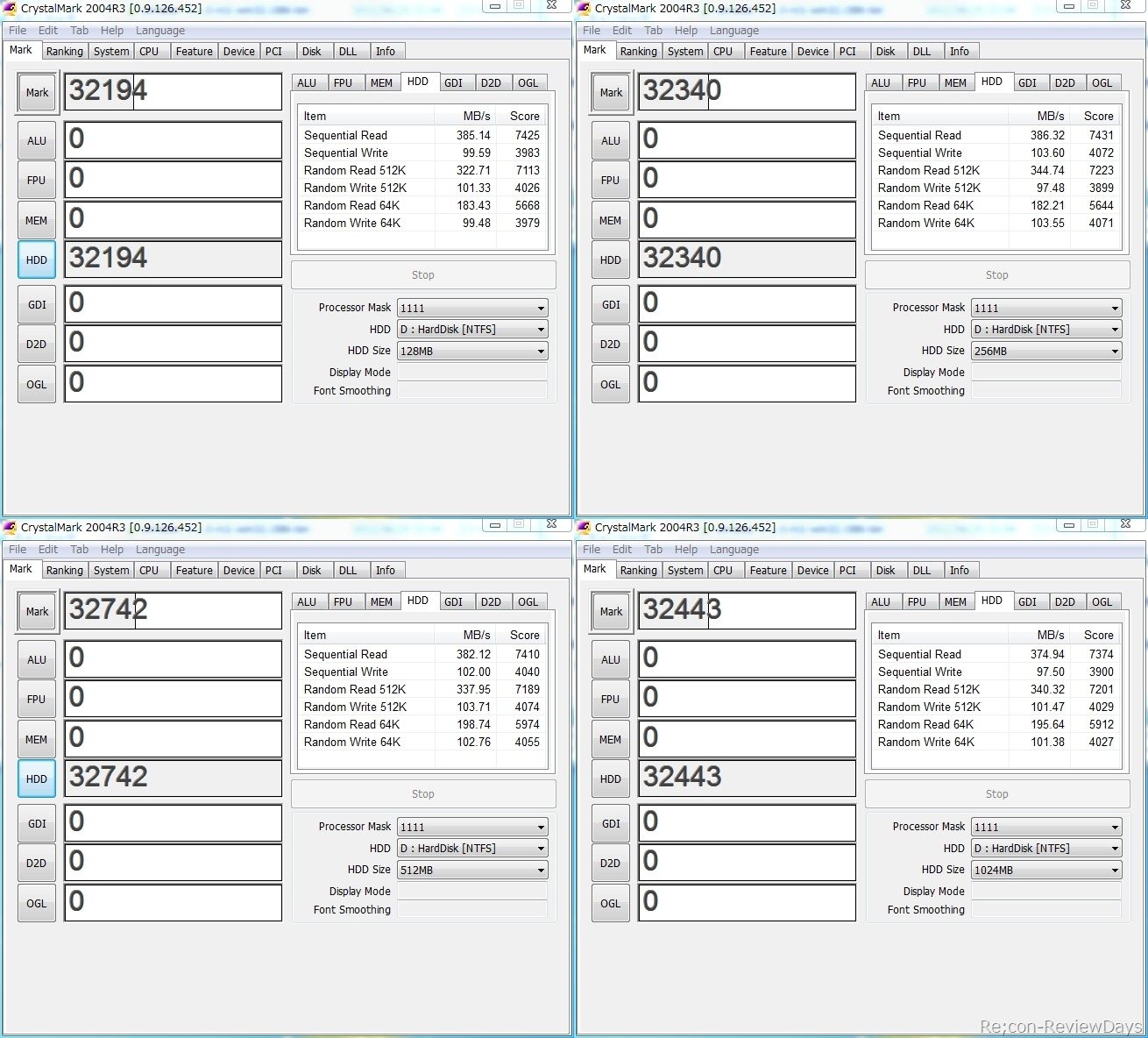Switch to the Info tab in the 32194 window
The image size is (1148, 1038).
pos(386,52)
